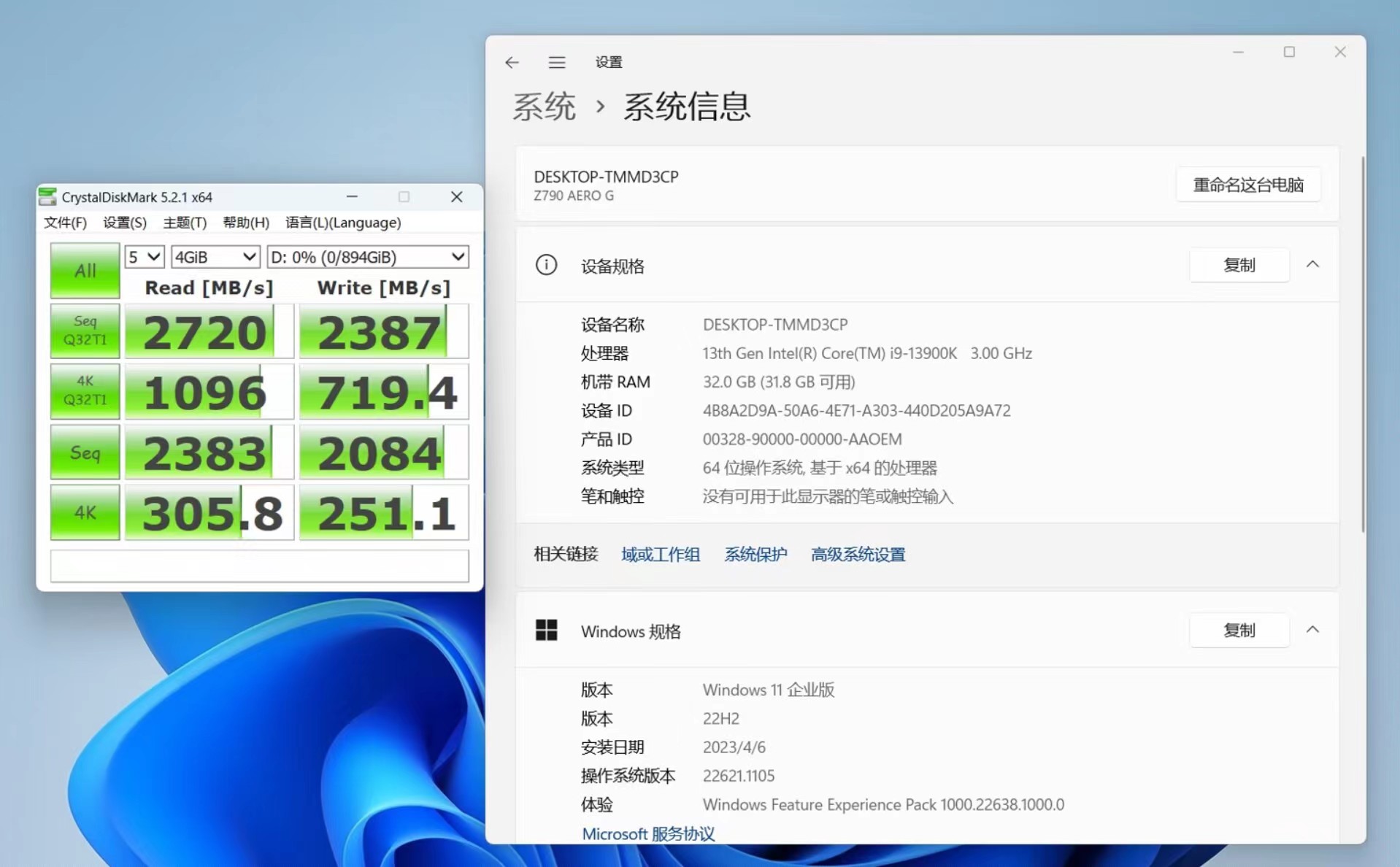Viewport: 1400px width, 867px height.
Task: Open the 设置(S) menu in CrystalDiskMark
Action: [125, 223]
